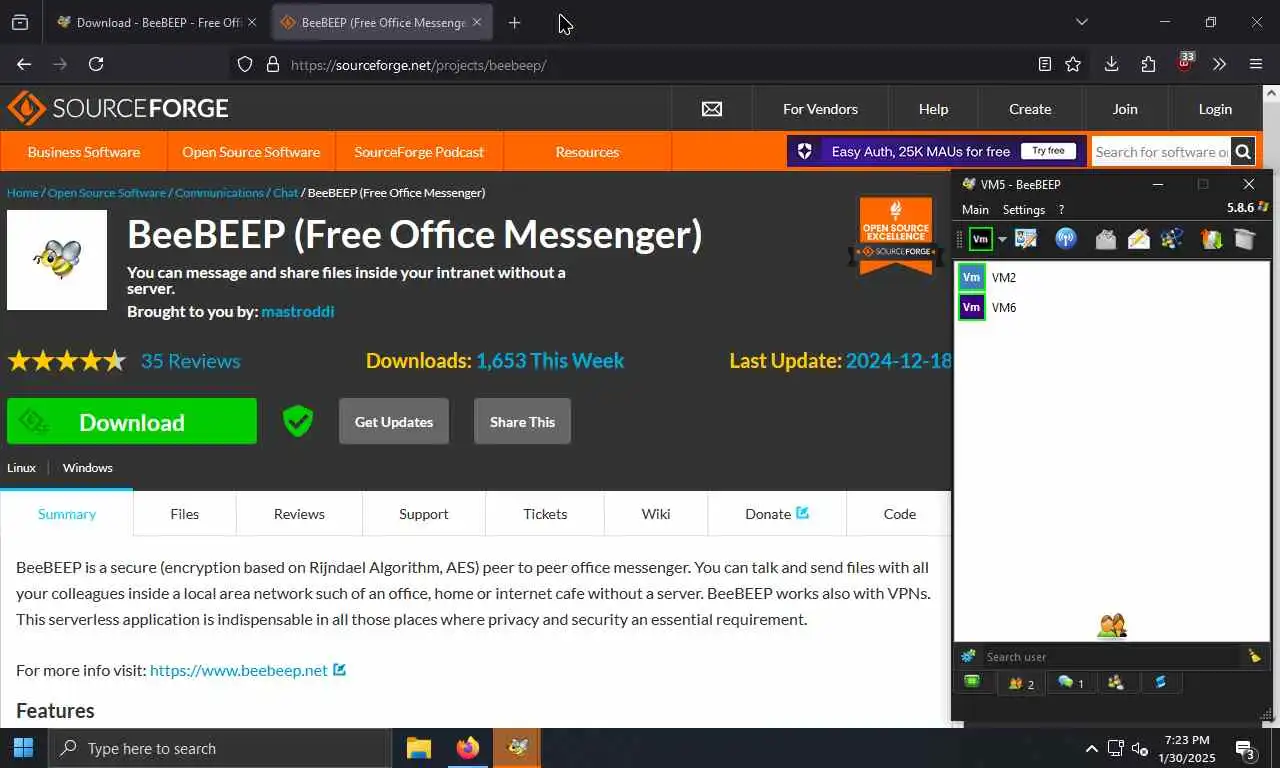Viewport: 1280px width, 768px height.
Task: Click the green panel tab icon in BeeBEEP
Action: pyautogui.click(x=972, y=682)
